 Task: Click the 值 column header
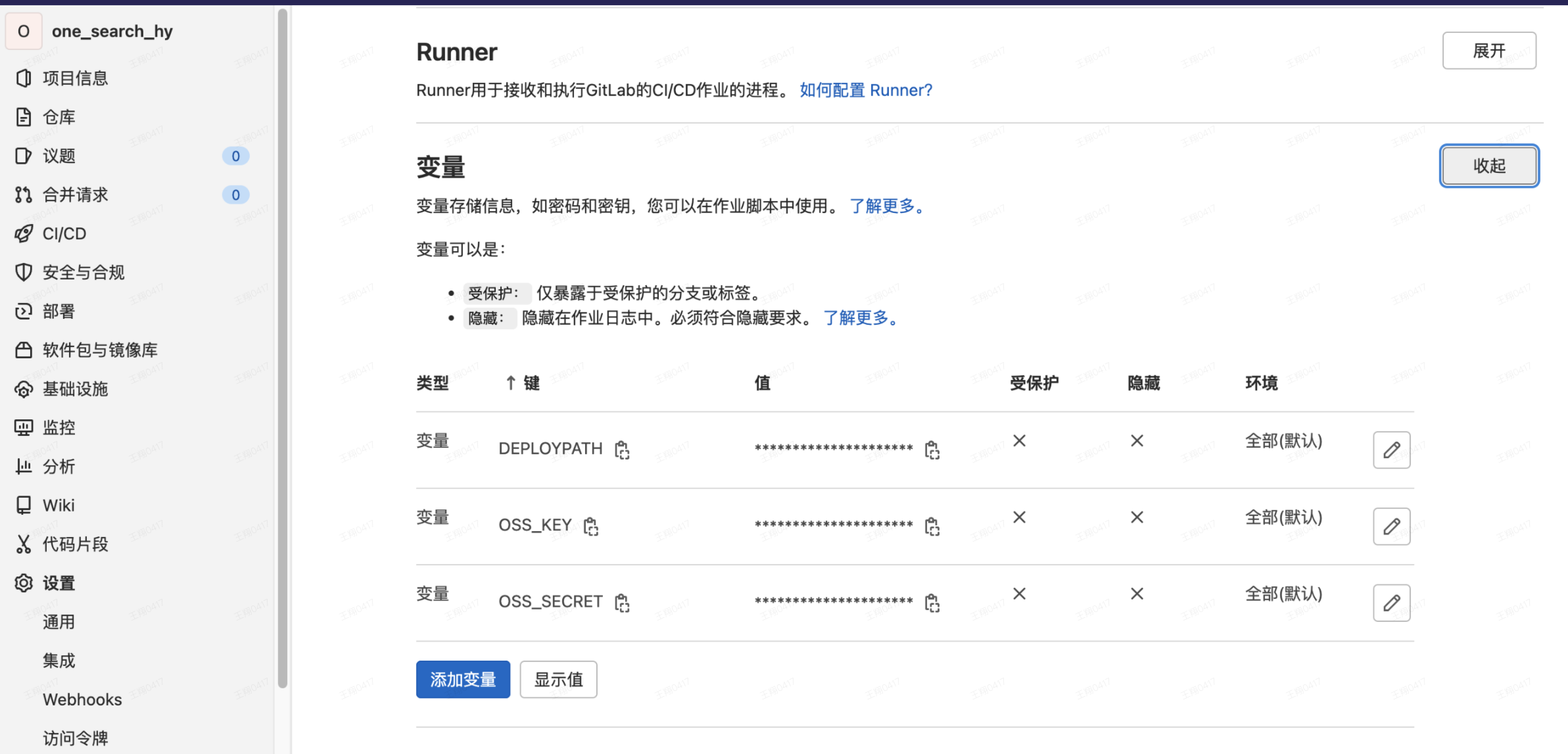[x=763, y=383]
